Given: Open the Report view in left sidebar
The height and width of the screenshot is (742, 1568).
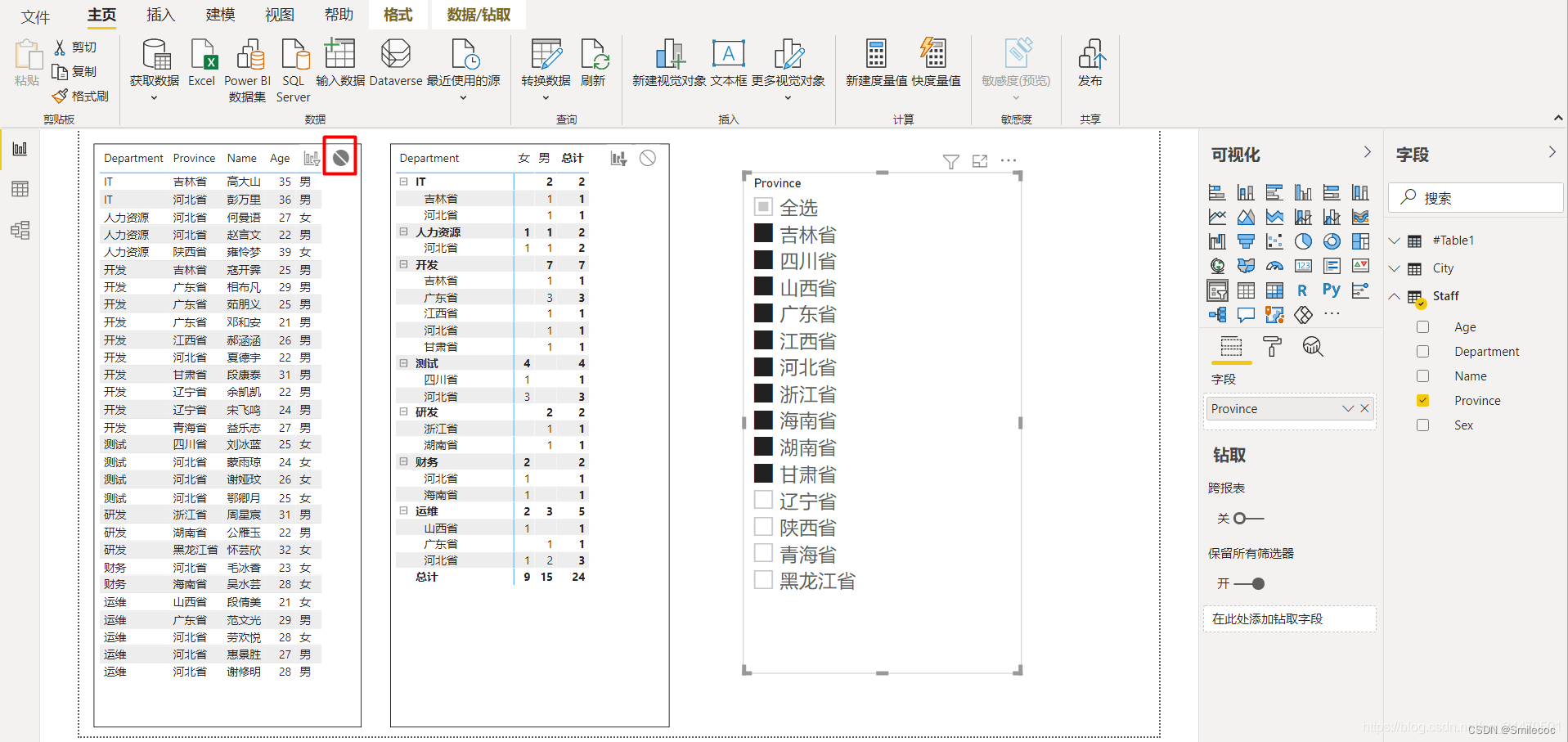Looking at the screenshot, I should [20, 149].
